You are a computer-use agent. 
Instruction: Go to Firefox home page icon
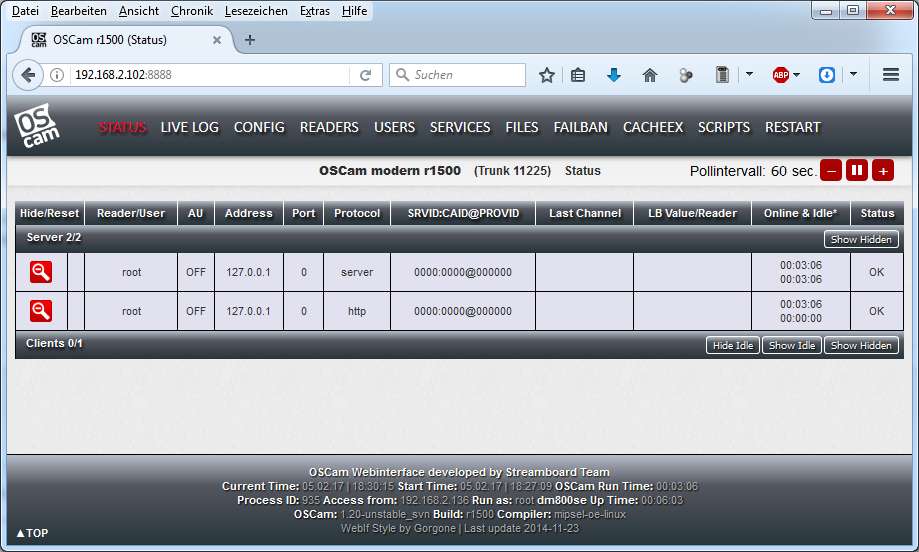649,75
